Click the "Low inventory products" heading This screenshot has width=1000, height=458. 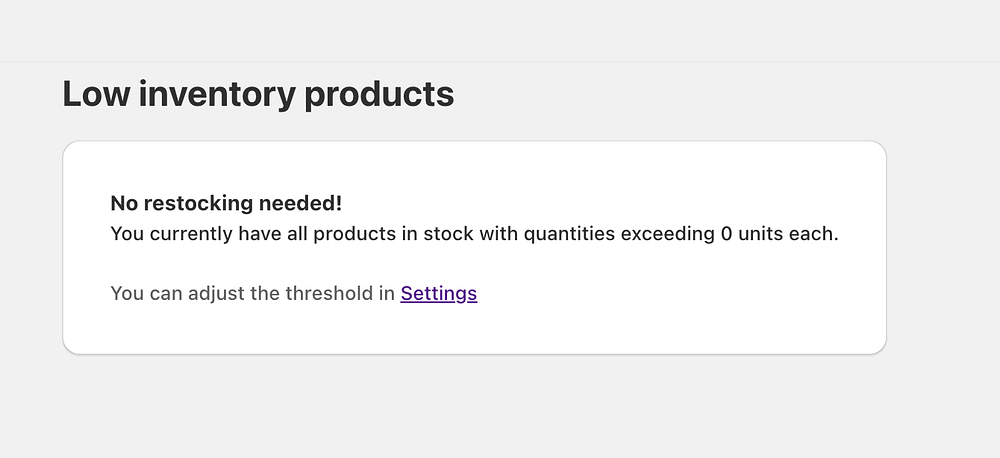pos(258,95)
